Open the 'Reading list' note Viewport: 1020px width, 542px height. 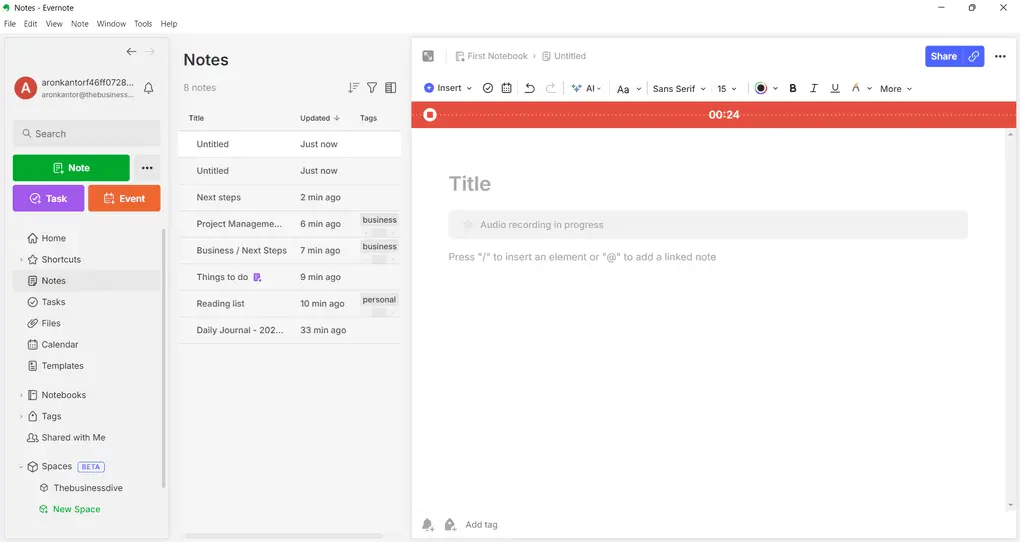point(289,304)
